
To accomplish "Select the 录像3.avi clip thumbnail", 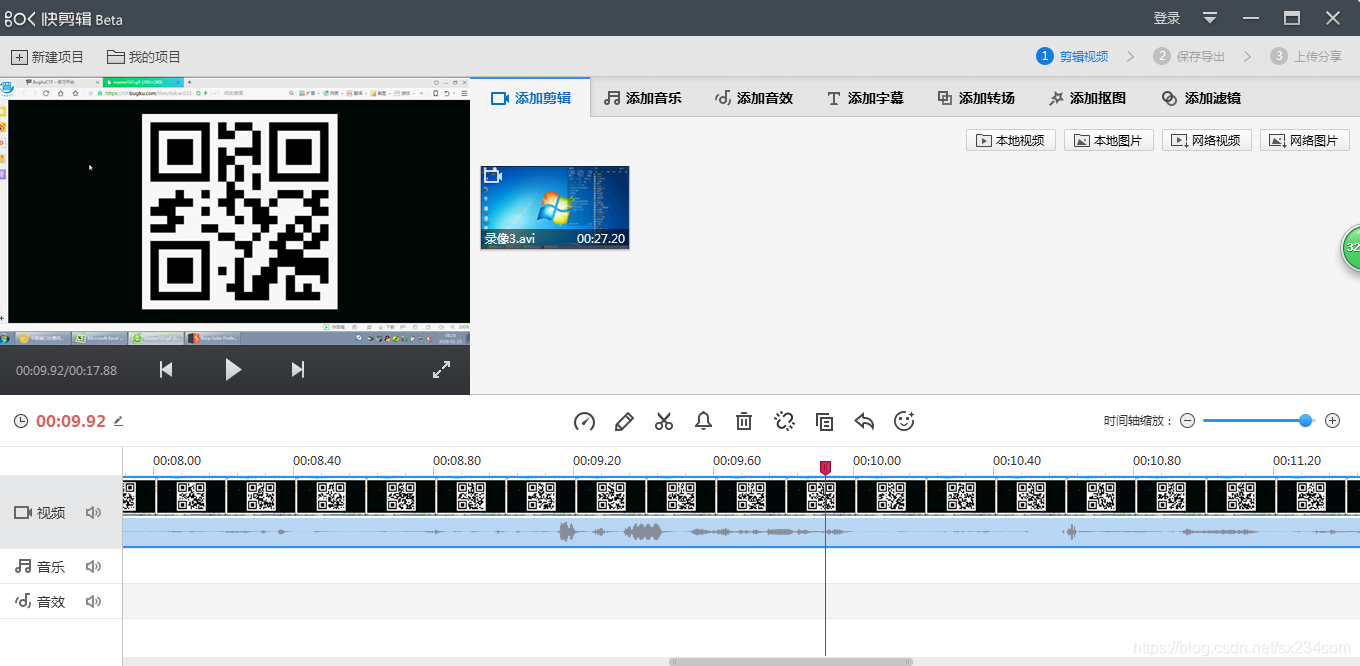I will point(555,207).
